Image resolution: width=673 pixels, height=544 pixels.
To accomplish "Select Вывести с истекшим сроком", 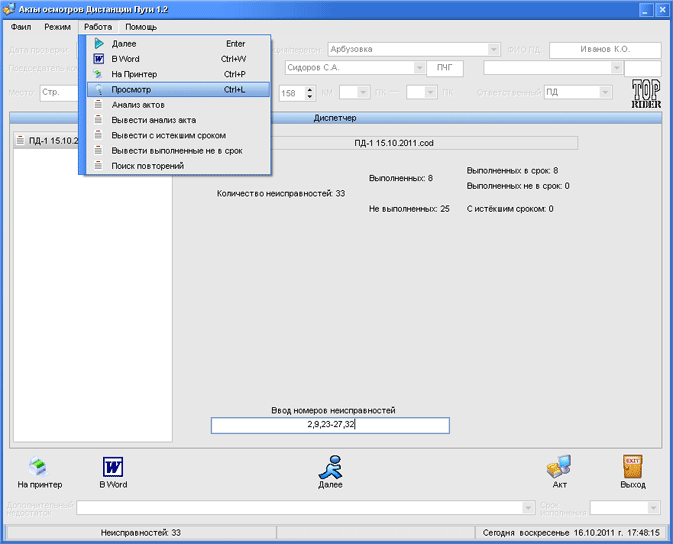I will [179, 135].
